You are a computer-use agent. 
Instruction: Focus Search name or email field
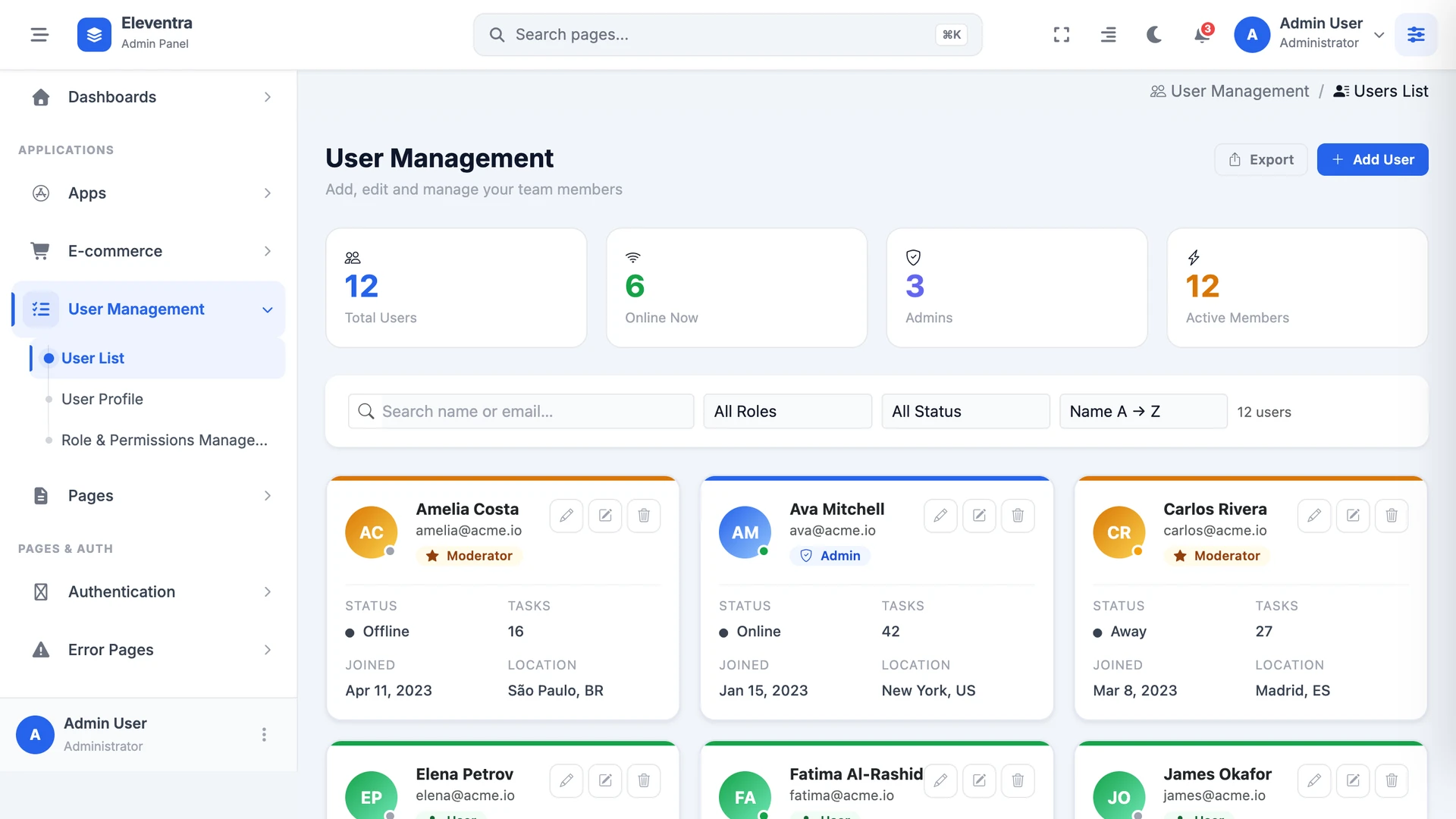[520, 411]
